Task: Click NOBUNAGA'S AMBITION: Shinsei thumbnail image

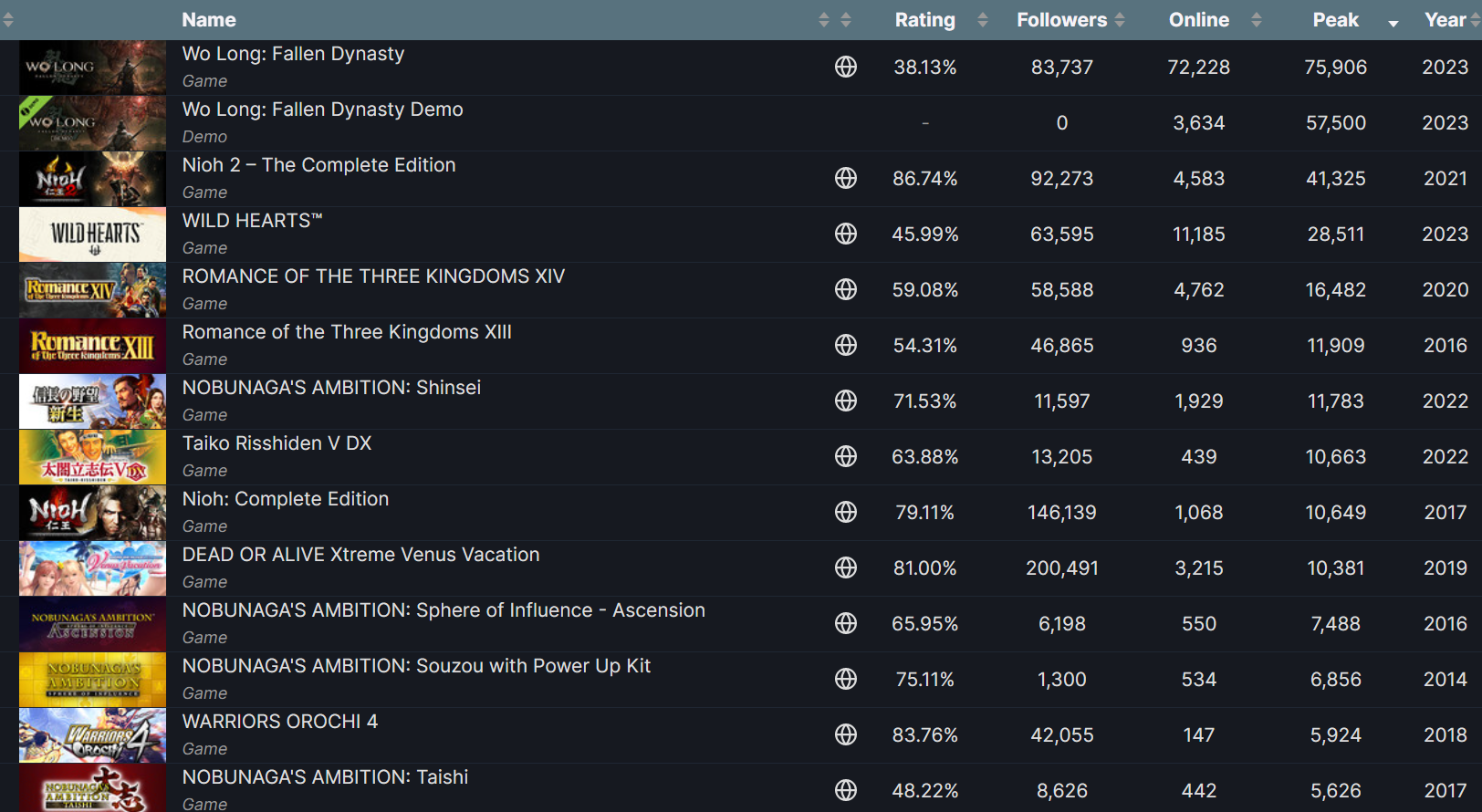Action: pos(92,401)
